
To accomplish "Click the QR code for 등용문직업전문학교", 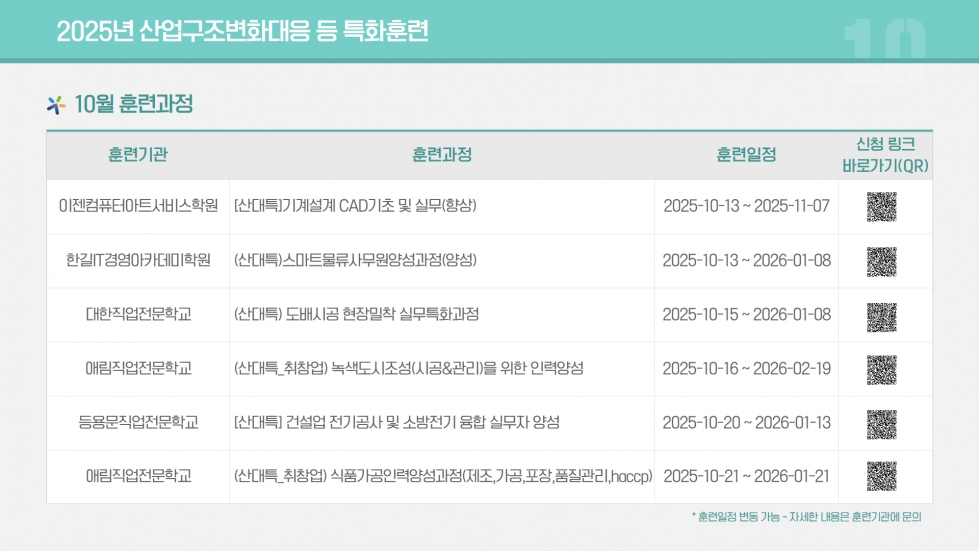I will (881, 423).
